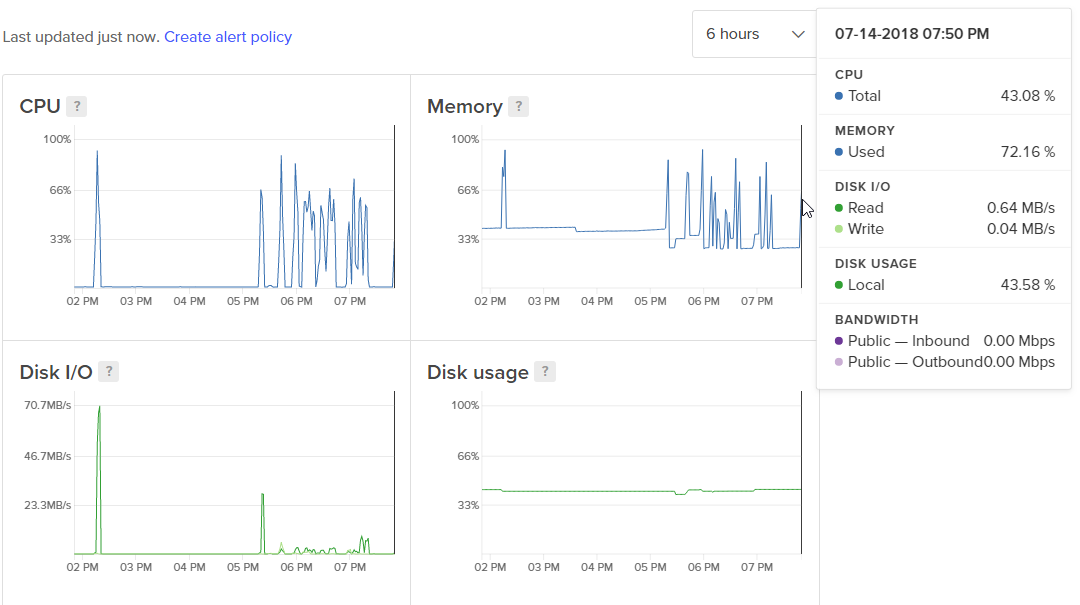Click the Last updated just now text
The width and height of the screenshot is (1080, 605).
[x=81, y=37]
